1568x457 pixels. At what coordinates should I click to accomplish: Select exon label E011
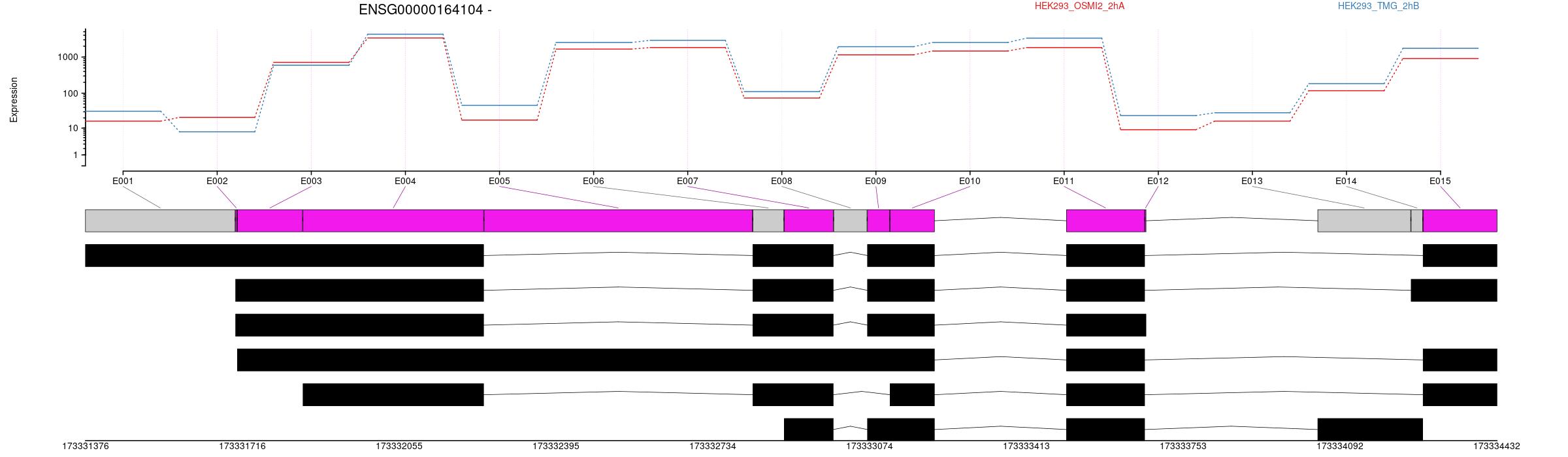(x=1064, y=181)
